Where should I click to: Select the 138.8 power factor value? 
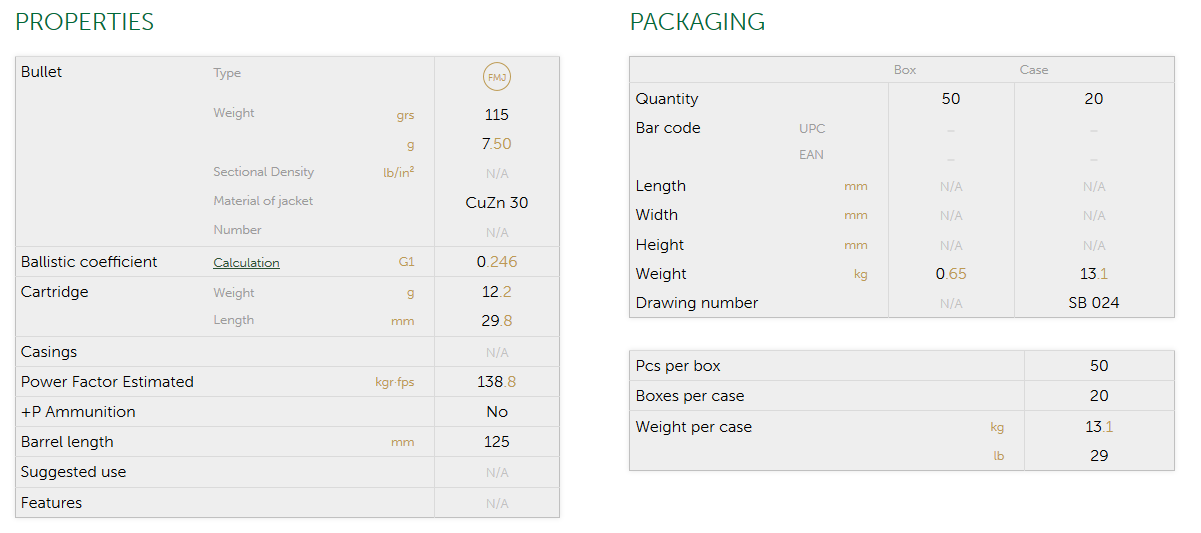[497, 382]
